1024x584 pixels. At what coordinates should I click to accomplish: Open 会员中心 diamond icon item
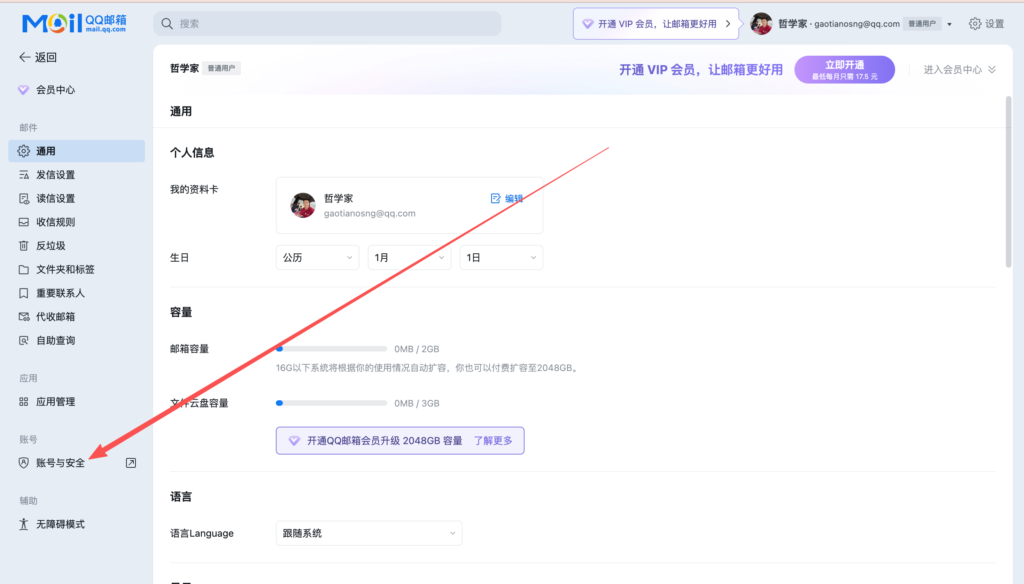[x=24, y=90]
